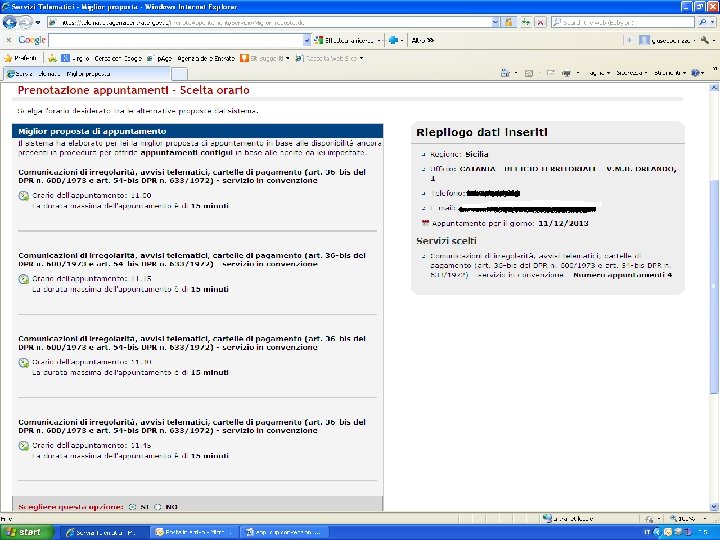Click the Home icon in command bar
Screen dimensions: 720x540
[x=506, y=73]
